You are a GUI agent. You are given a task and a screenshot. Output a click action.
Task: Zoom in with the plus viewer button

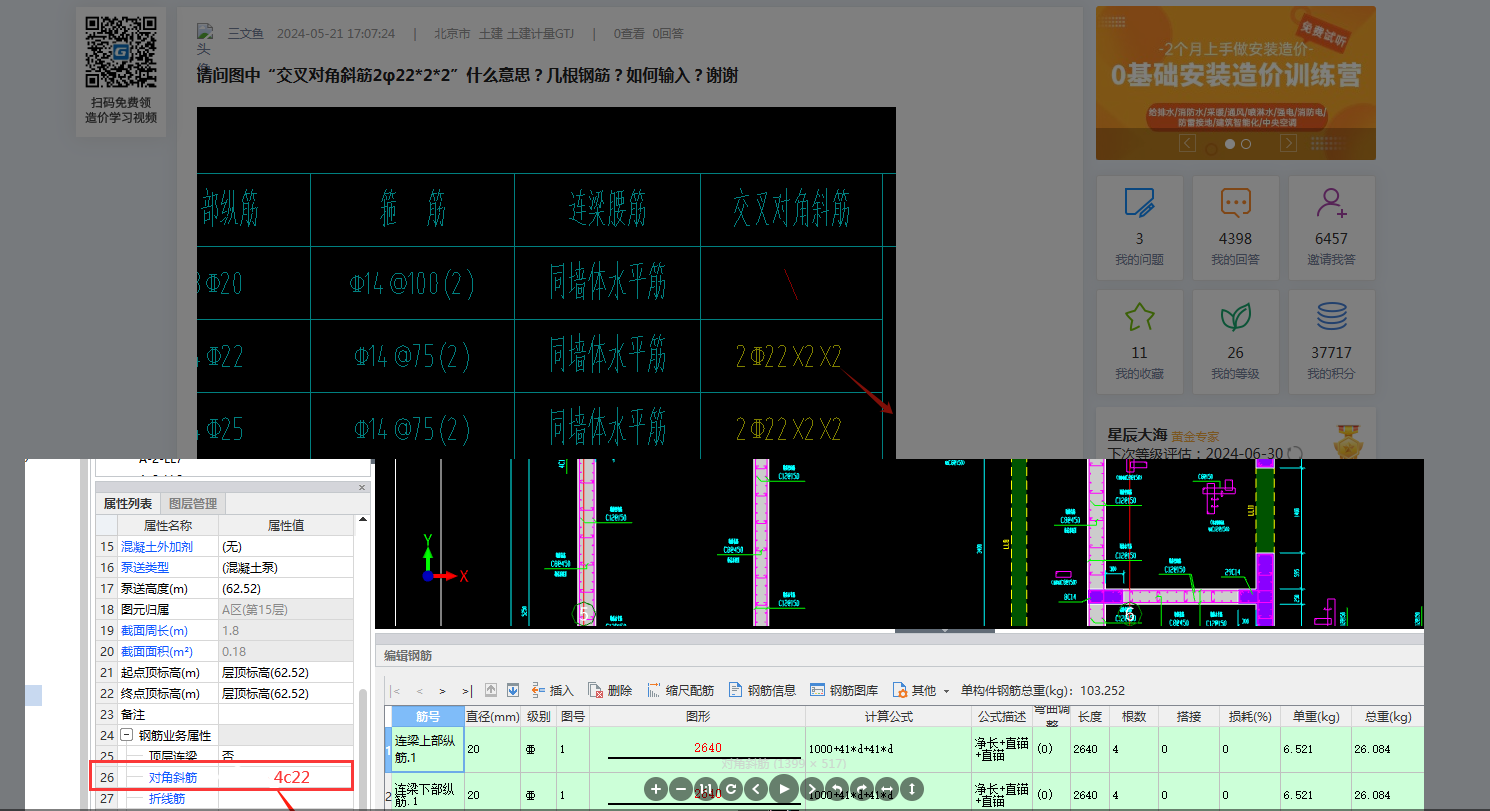tap(656, 789)
